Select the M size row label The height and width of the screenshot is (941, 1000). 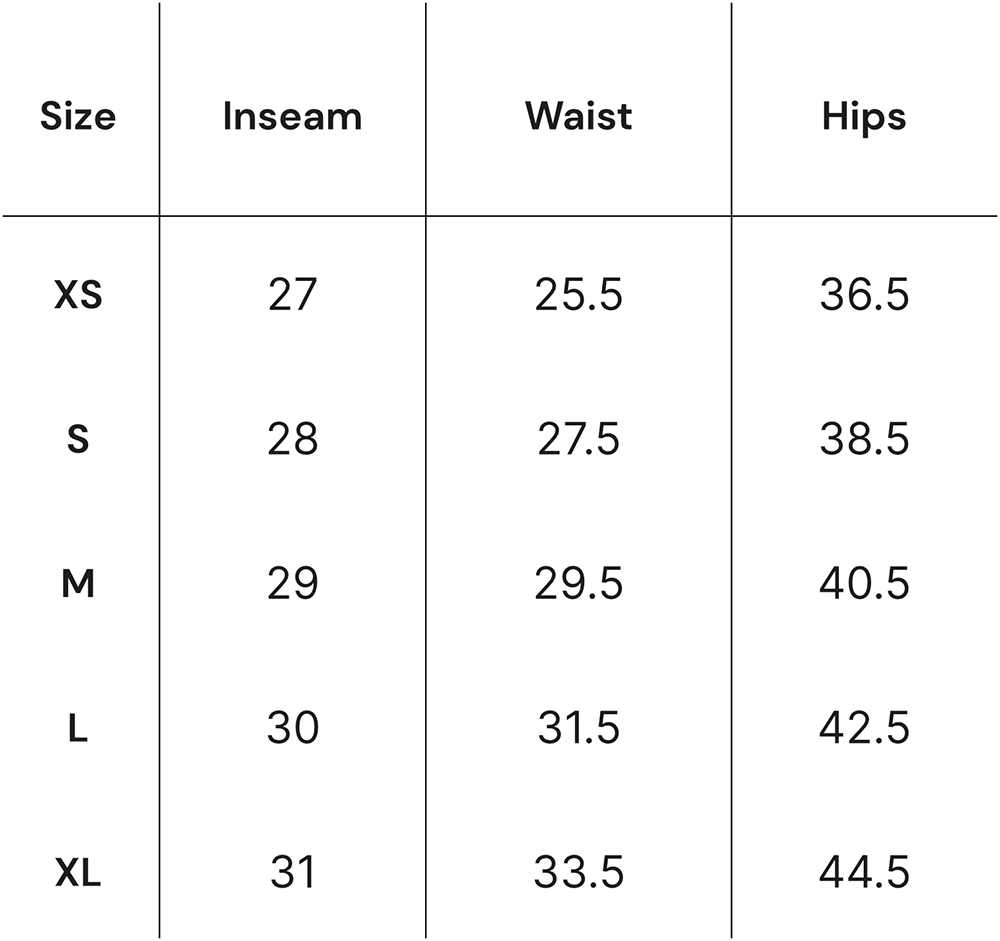pos(78,584)
